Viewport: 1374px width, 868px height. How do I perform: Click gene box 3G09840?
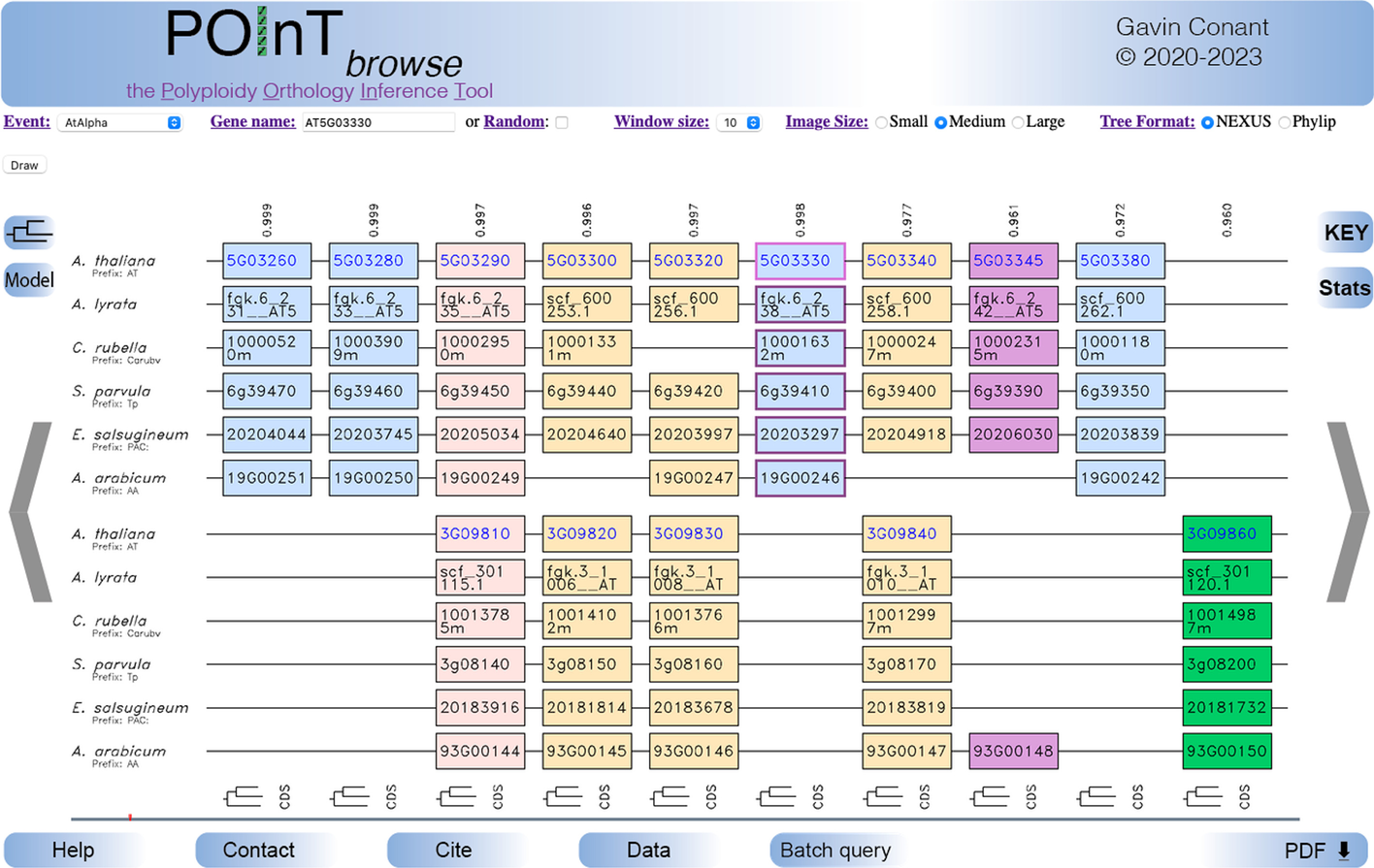click(907, 534)
